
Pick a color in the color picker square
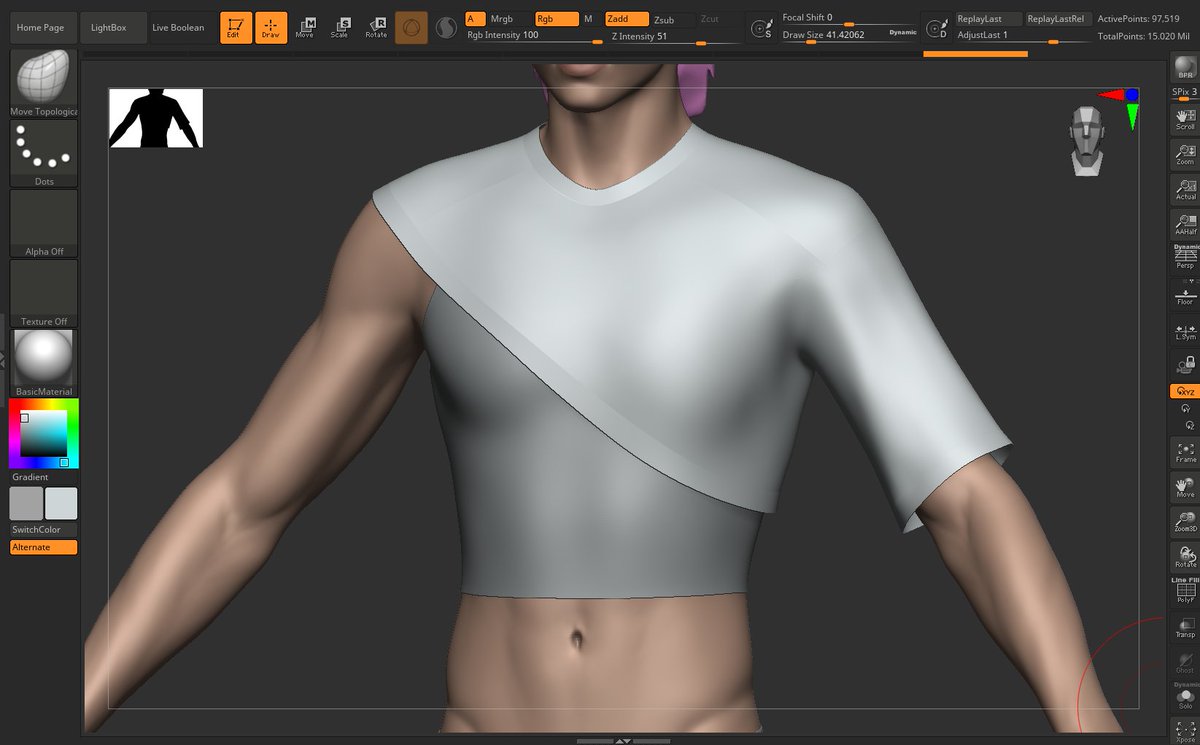pos(44,433)
